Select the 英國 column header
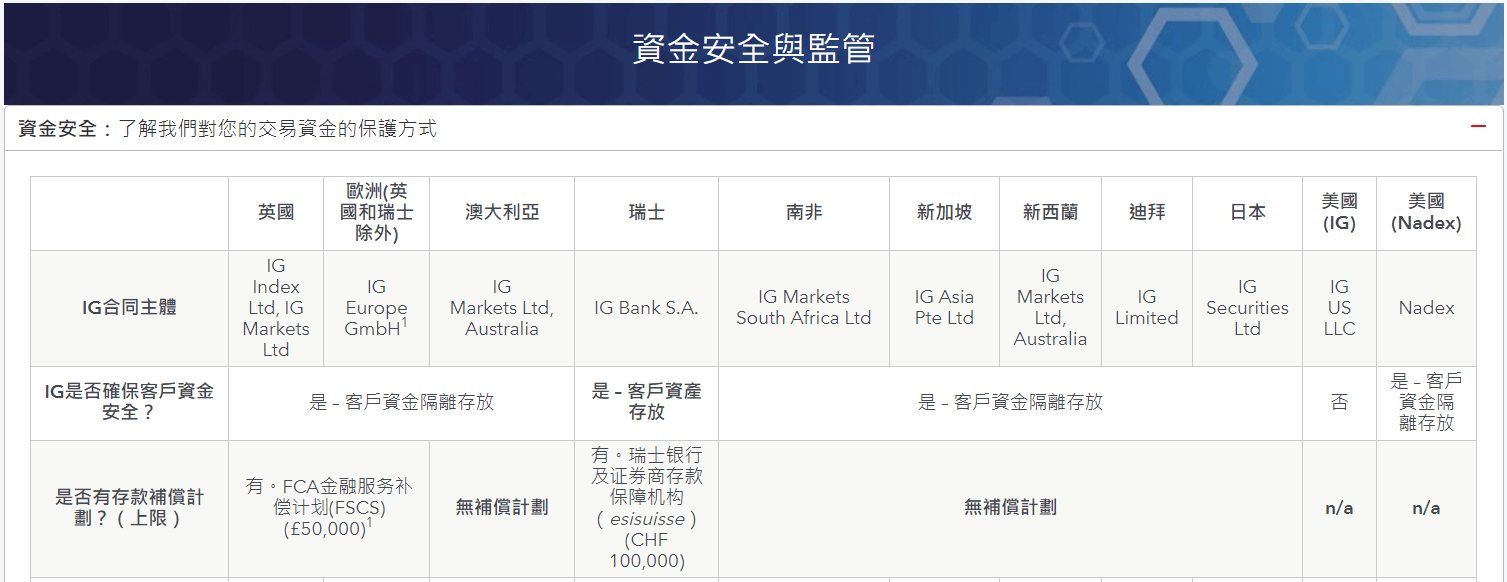Screen dimensions: 1507x582 pos(277,212)
